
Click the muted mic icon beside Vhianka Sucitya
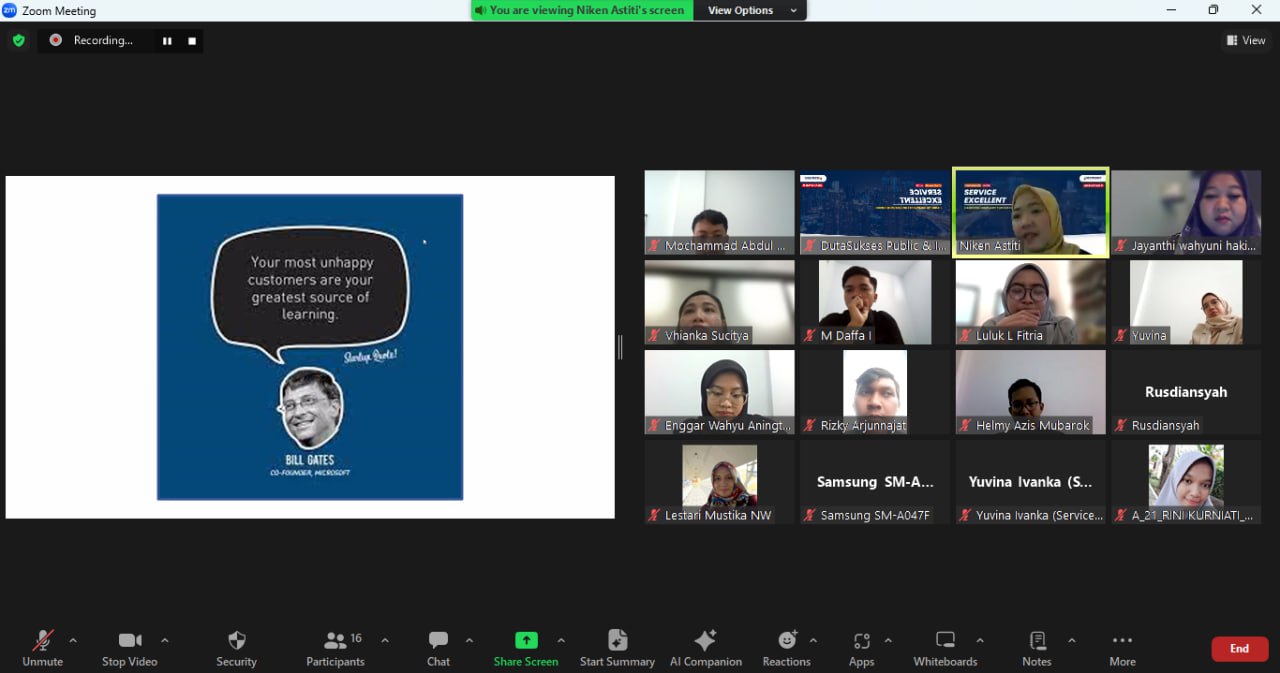click(x=655, y=336)
